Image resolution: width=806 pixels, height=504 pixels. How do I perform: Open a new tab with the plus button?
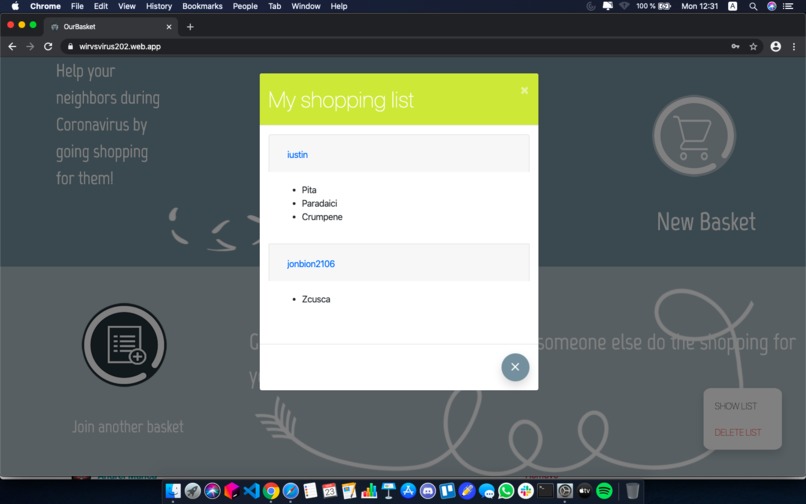pyautogui.click(x=190, y=27)
